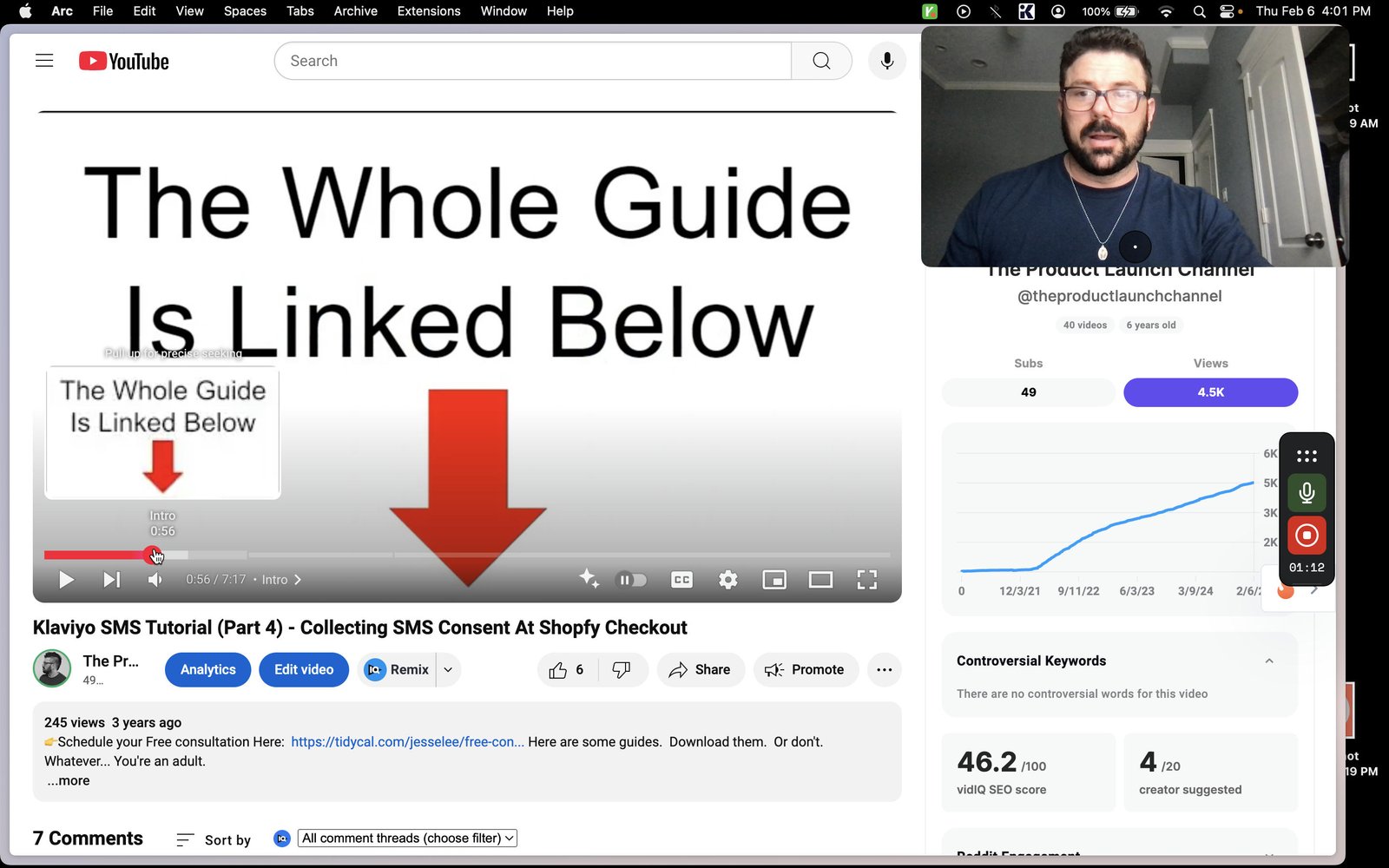This screenshot has height=868, width=1389.
Task: Open Sort by comments menu
Action: coord(214,839)
